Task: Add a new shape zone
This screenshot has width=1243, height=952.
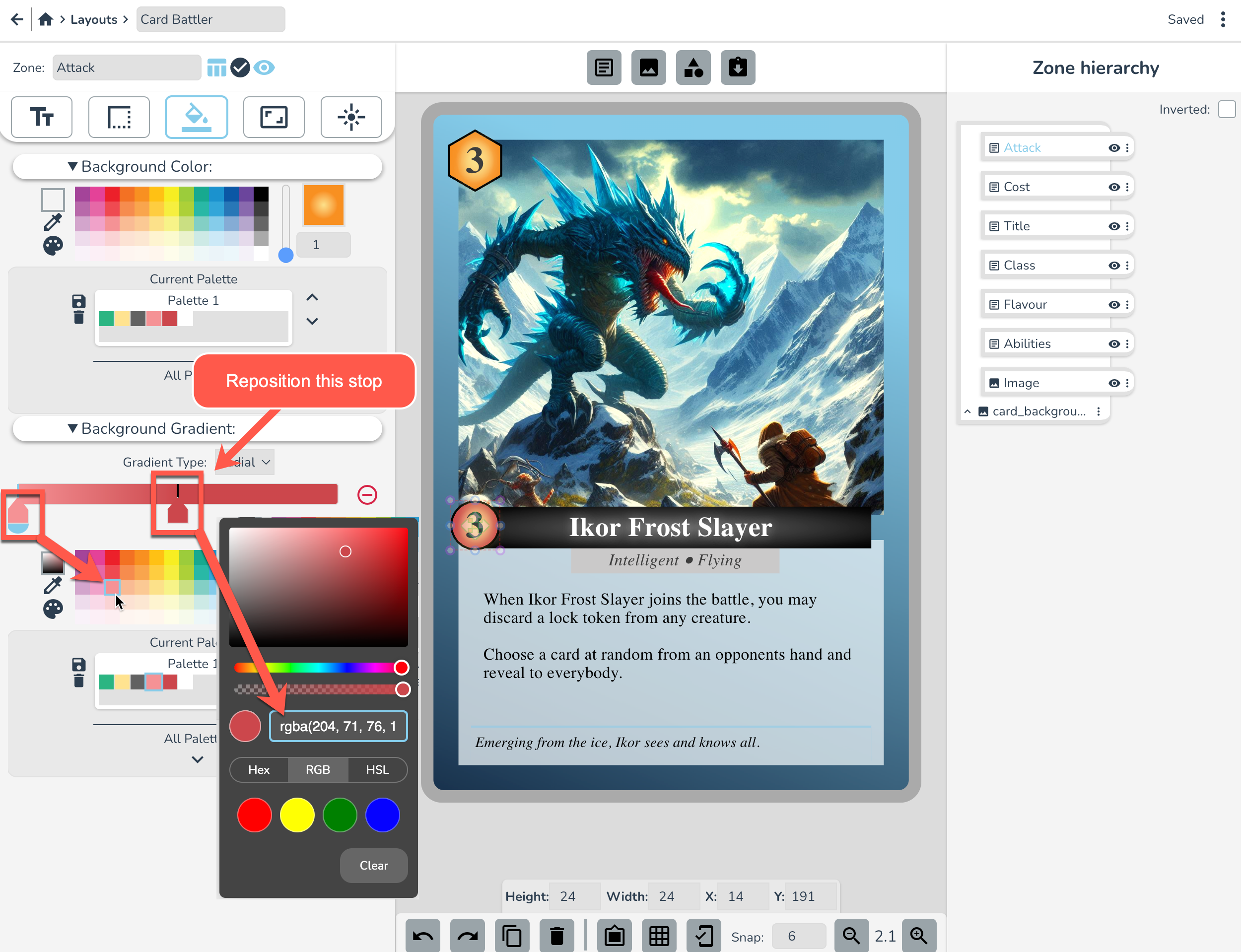Action: coord(693,68)
